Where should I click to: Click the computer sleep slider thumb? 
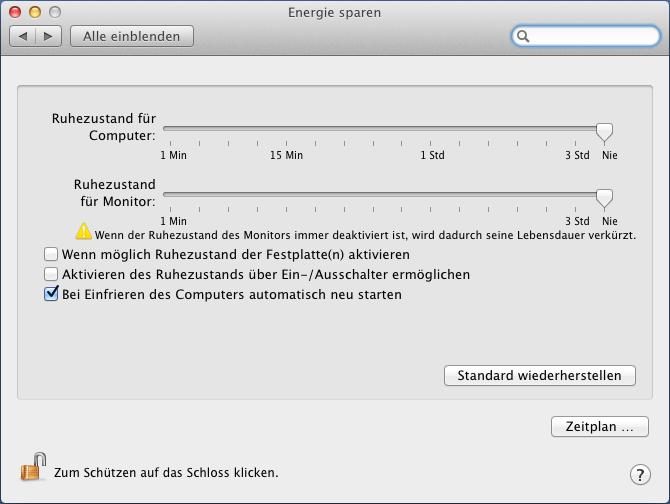[x=604, y=132]
